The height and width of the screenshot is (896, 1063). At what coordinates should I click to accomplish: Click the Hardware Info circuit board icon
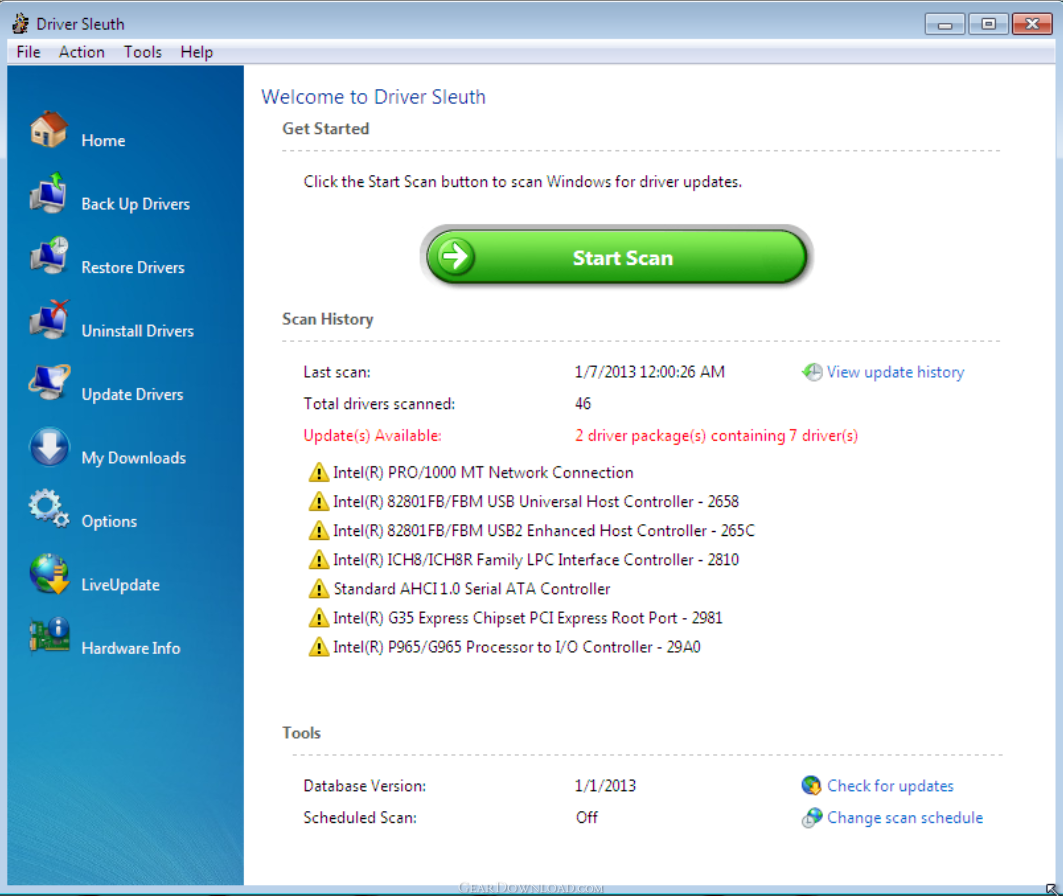pos(49,636)
